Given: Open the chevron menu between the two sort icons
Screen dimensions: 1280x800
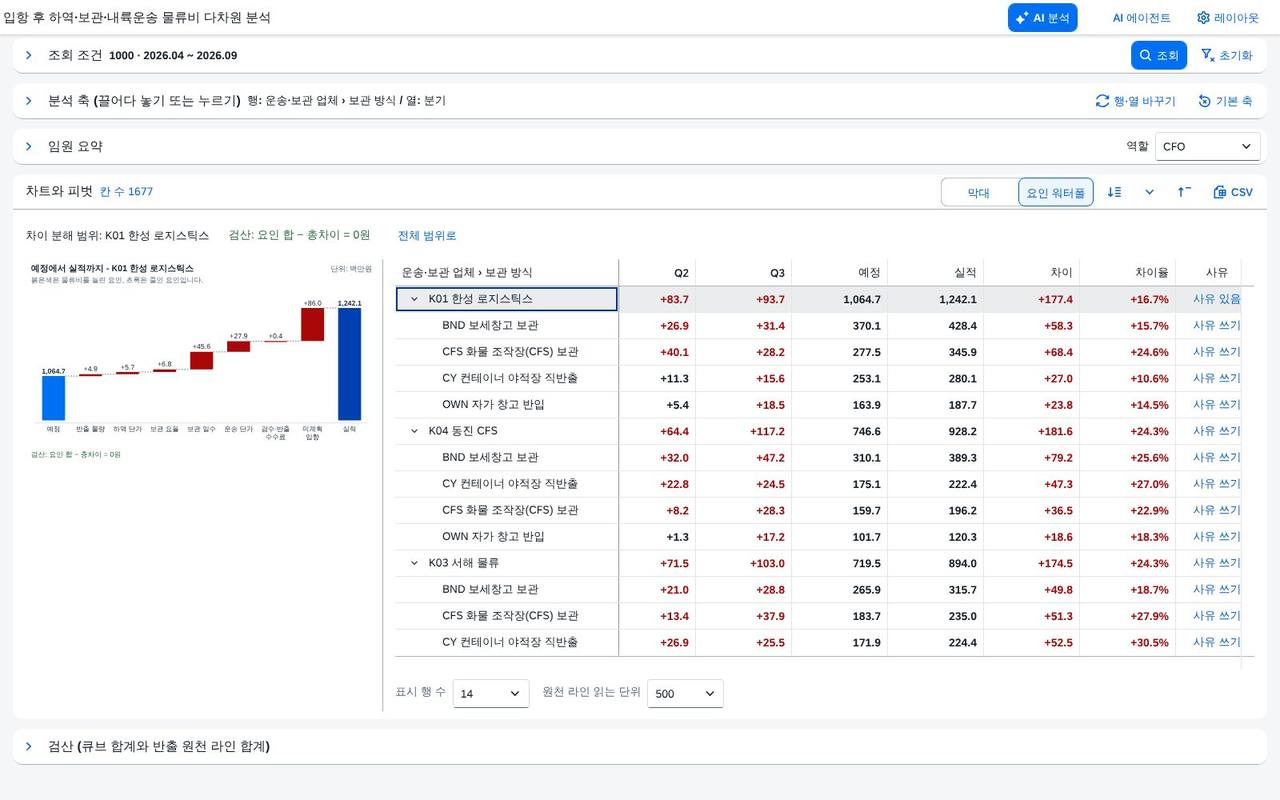Looking at the screenshot, I should (1149, 192).
